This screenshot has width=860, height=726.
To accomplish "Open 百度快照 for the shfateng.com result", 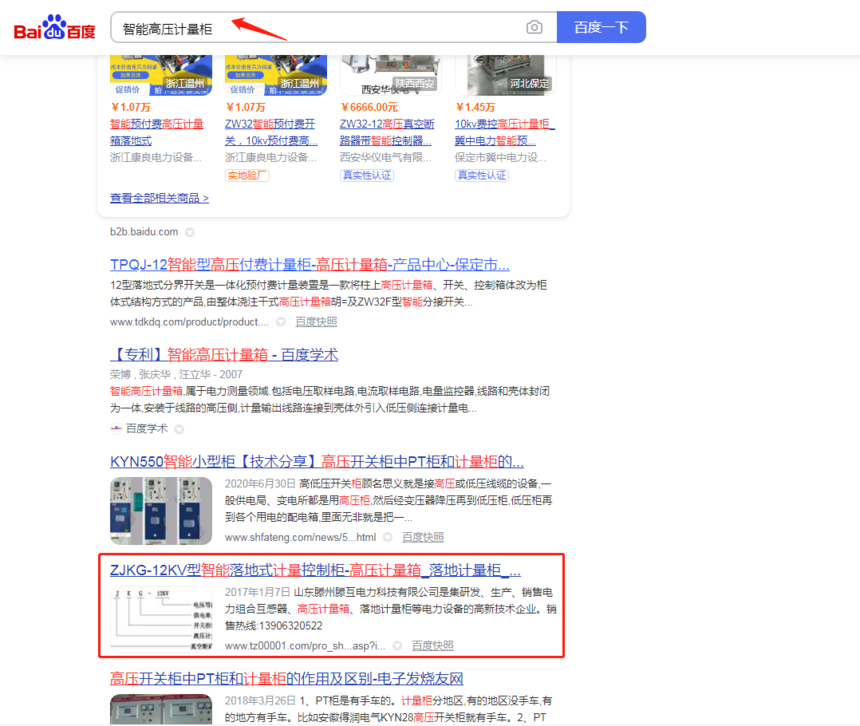I will click(x=423, y=537).
